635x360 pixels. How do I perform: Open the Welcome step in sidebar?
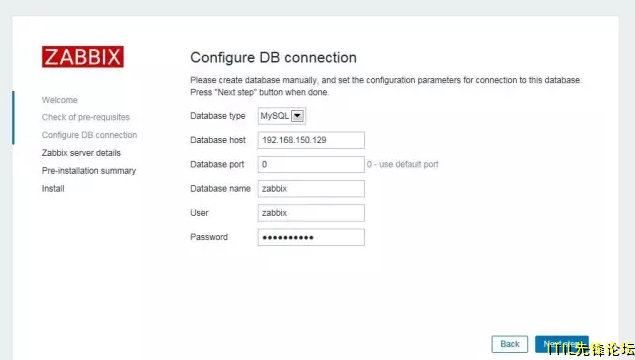coord(60,100)
